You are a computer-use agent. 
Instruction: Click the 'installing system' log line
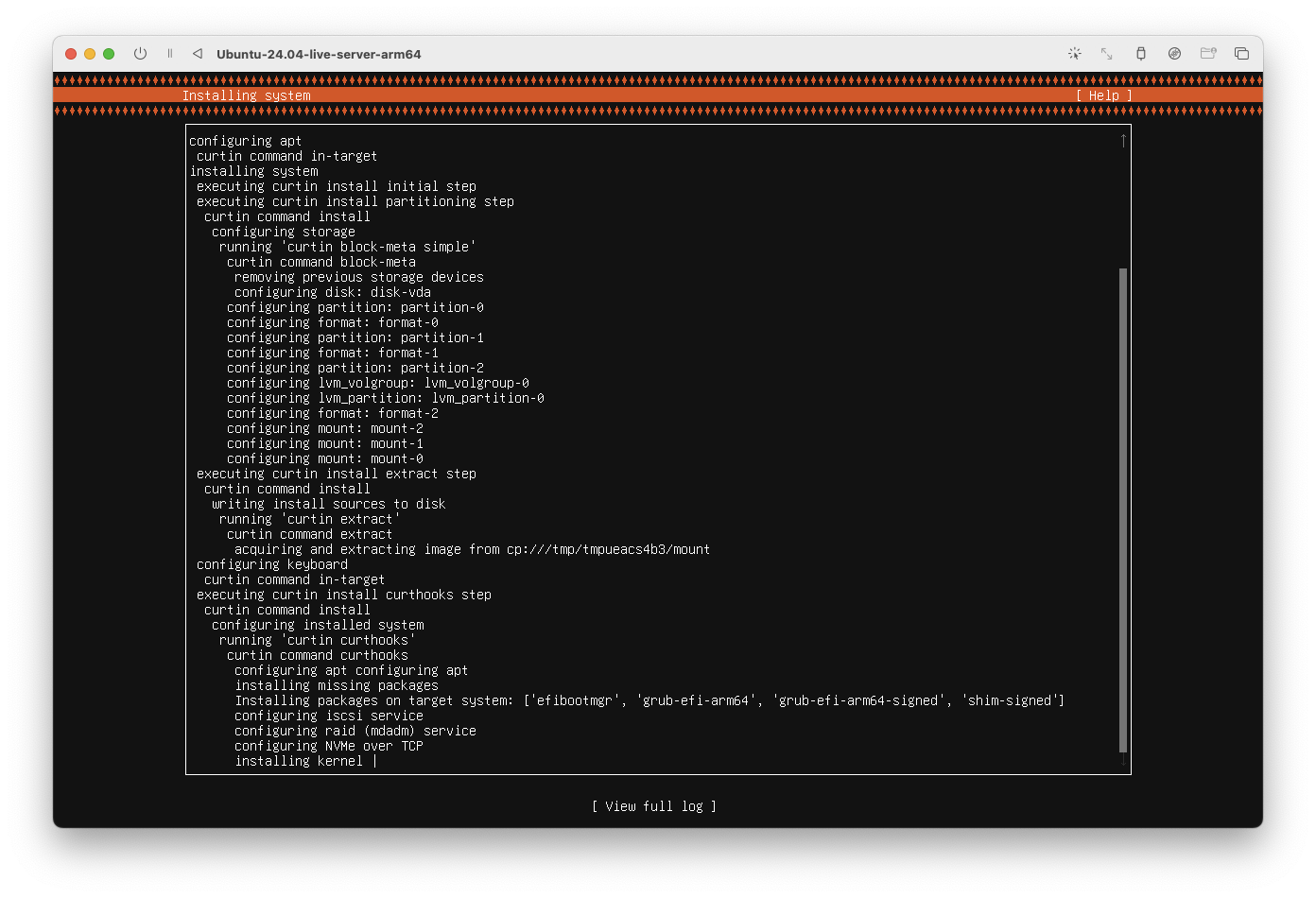pos(253,171)
